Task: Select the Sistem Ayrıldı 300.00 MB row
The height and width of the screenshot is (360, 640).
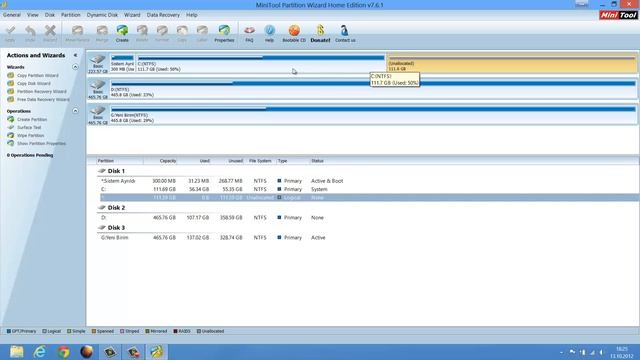Action: [x=369, y=181]
